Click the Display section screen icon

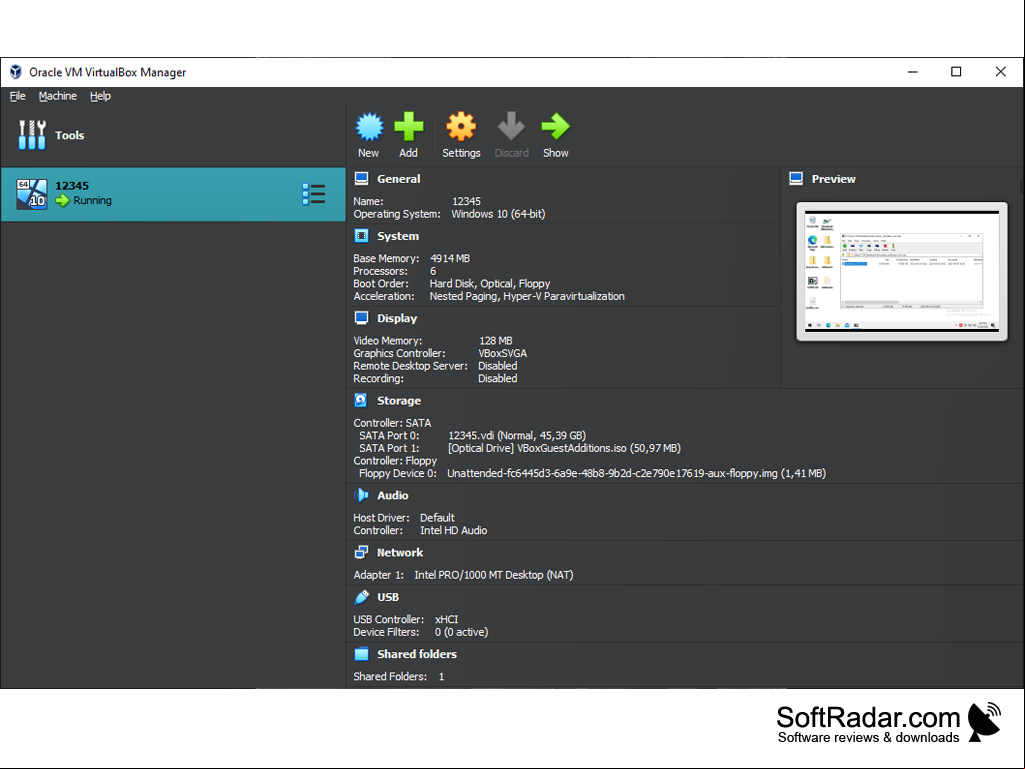click(x=361, y=318)
